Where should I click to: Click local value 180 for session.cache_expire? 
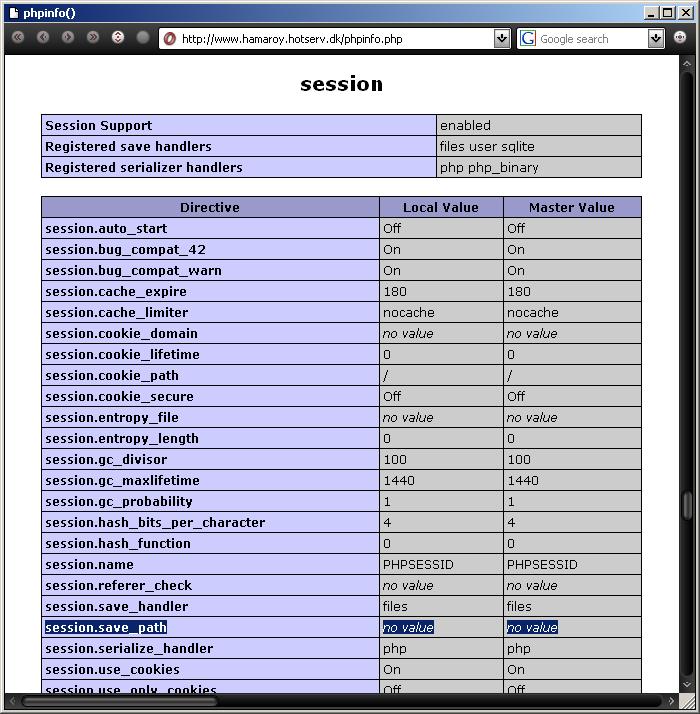click(395, 291)
